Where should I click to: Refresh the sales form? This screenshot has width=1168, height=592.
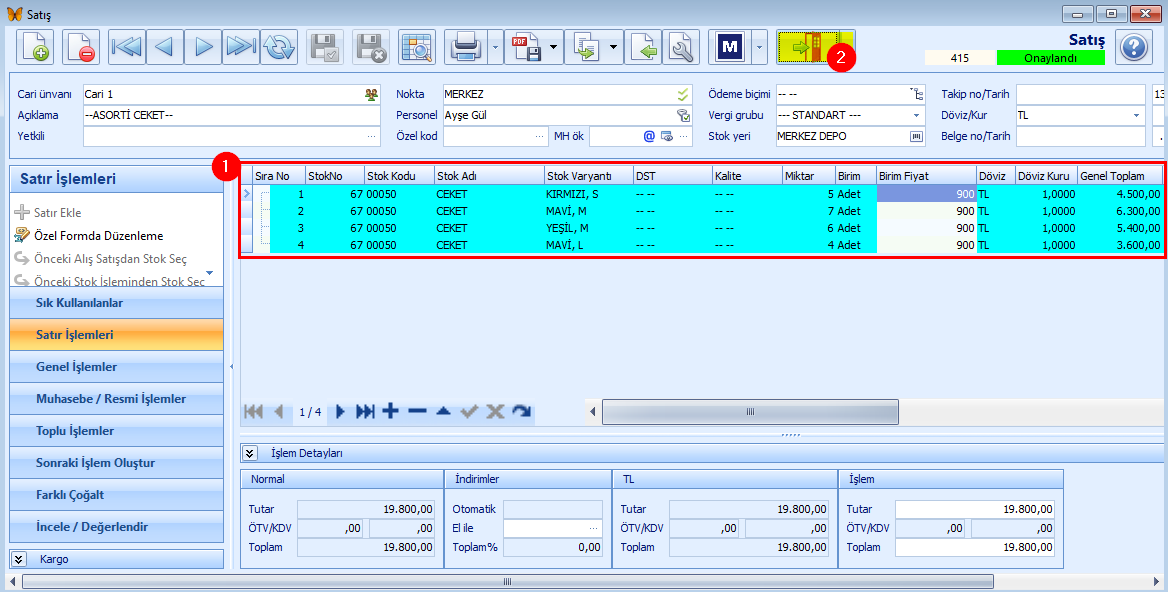coord(279,48)
